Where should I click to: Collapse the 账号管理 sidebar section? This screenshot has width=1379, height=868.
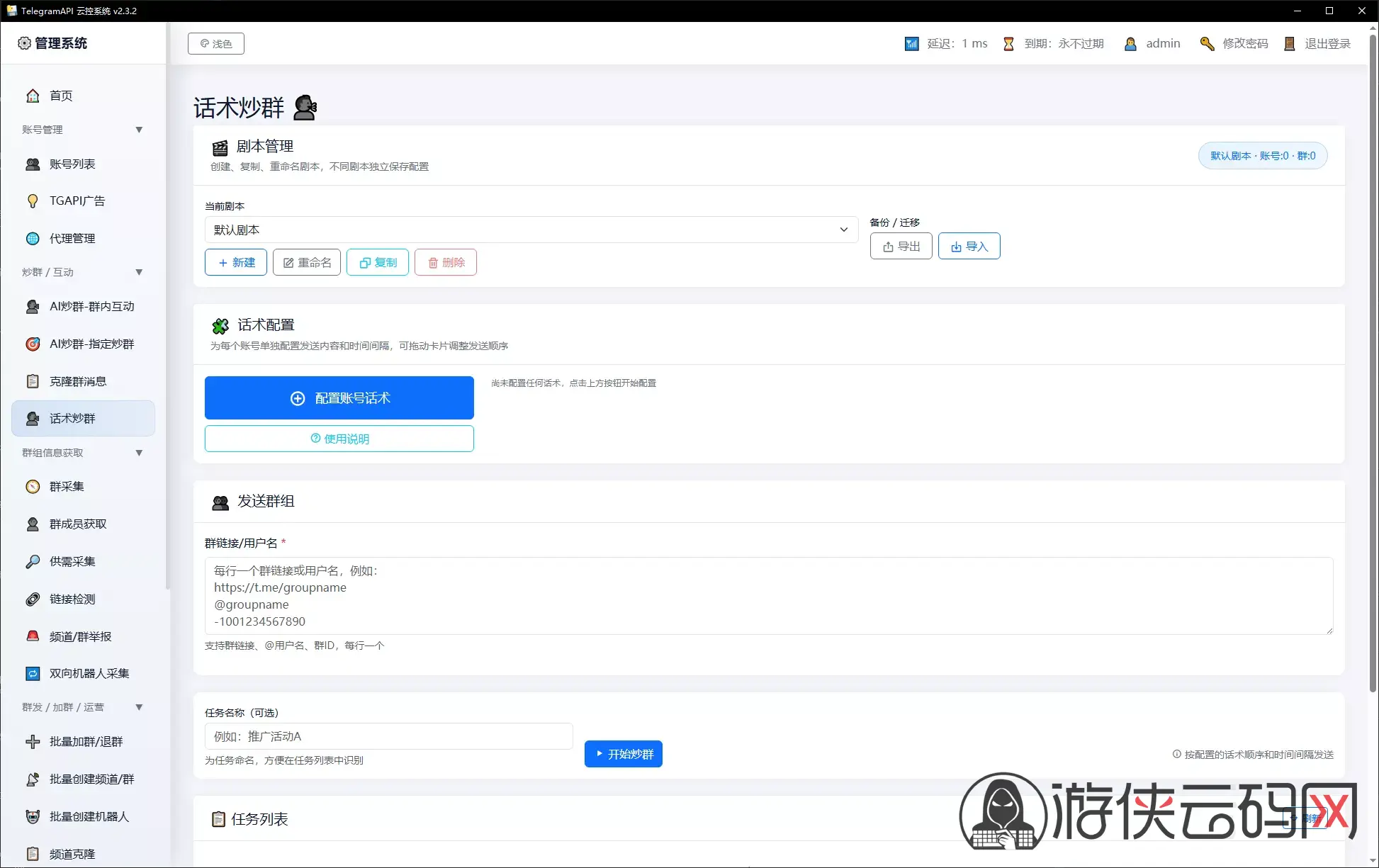point(139,130)
